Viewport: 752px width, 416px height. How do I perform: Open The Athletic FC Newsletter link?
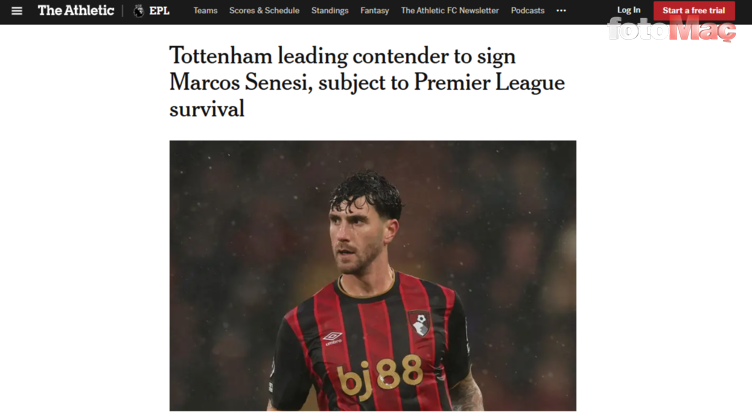[x=450, y=11]
